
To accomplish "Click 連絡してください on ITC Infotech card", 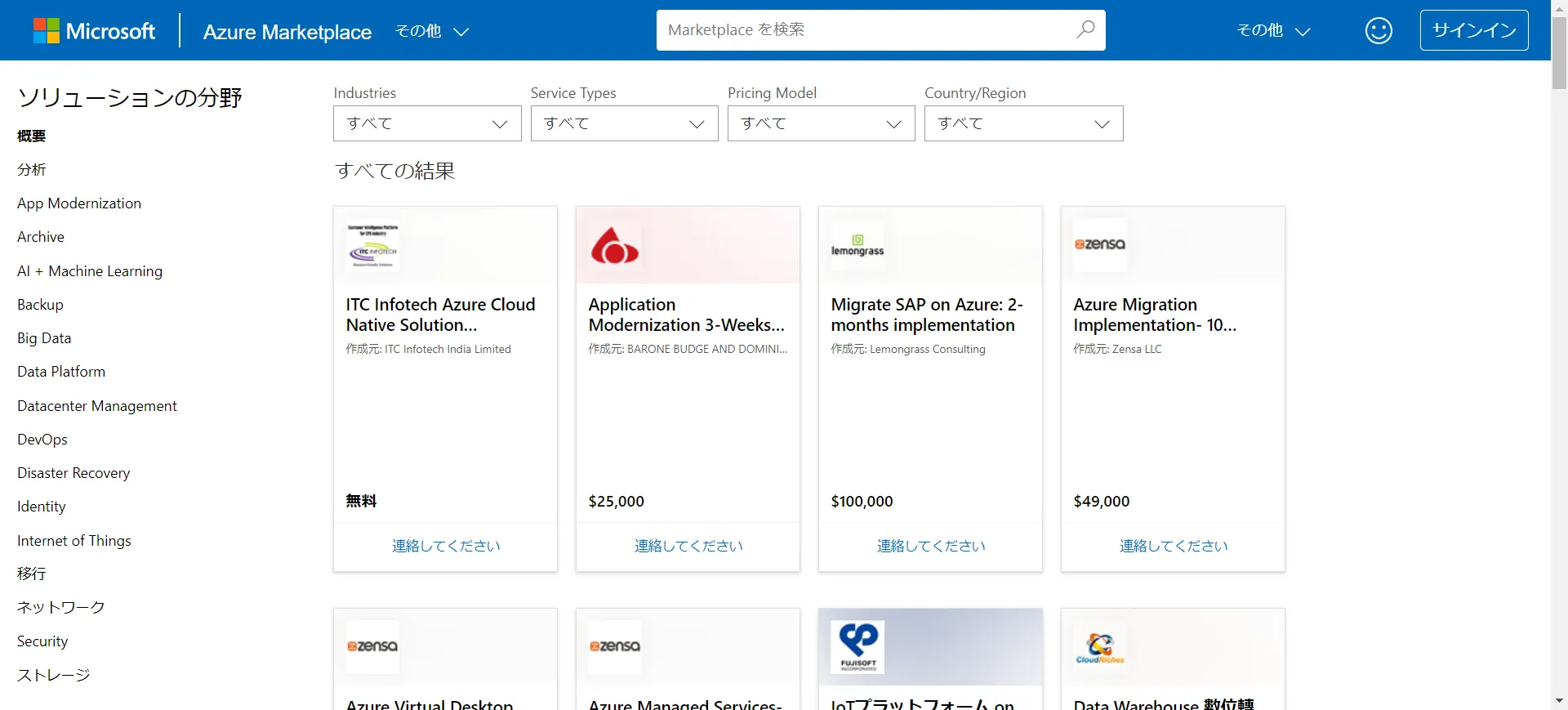I will (446, 546).
